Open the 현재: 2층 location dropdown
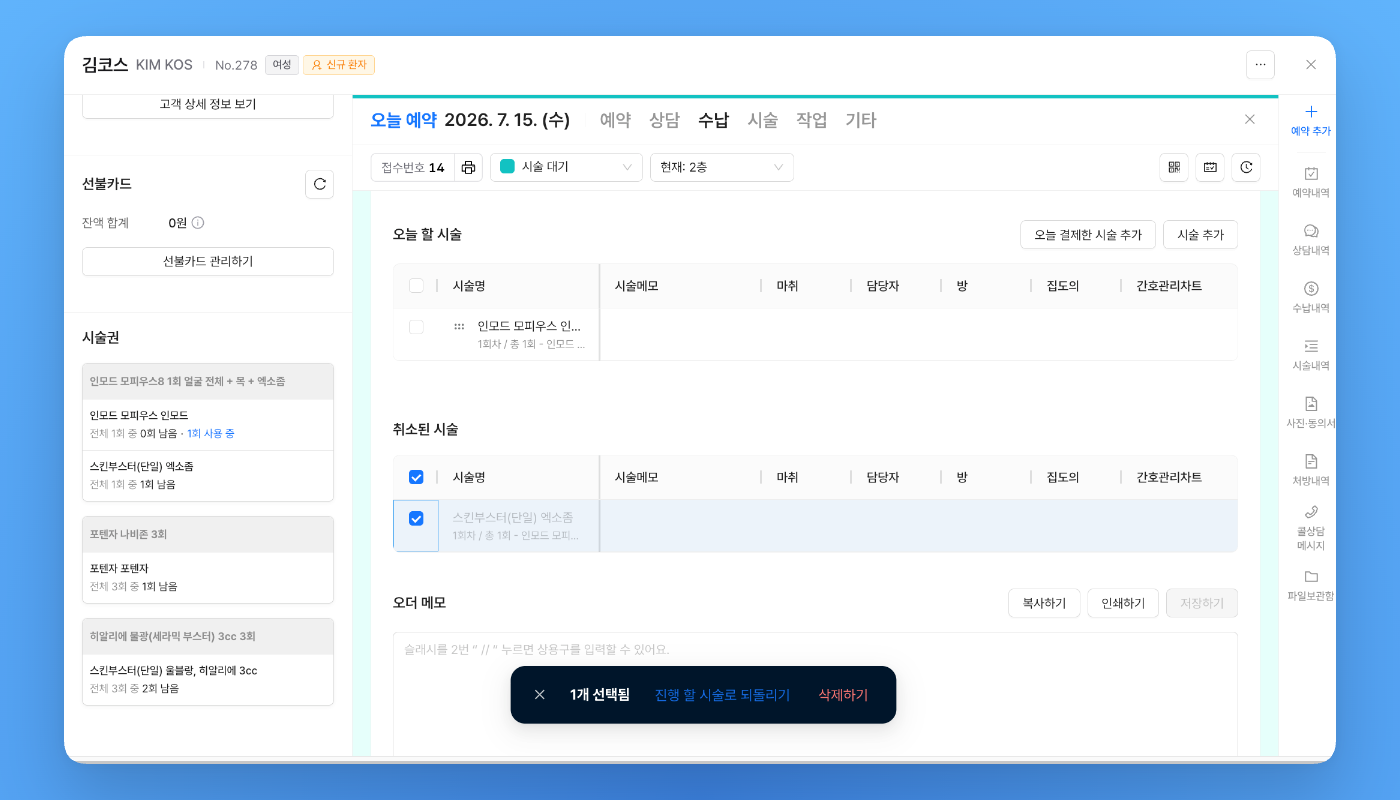 [x=722, y=168]
